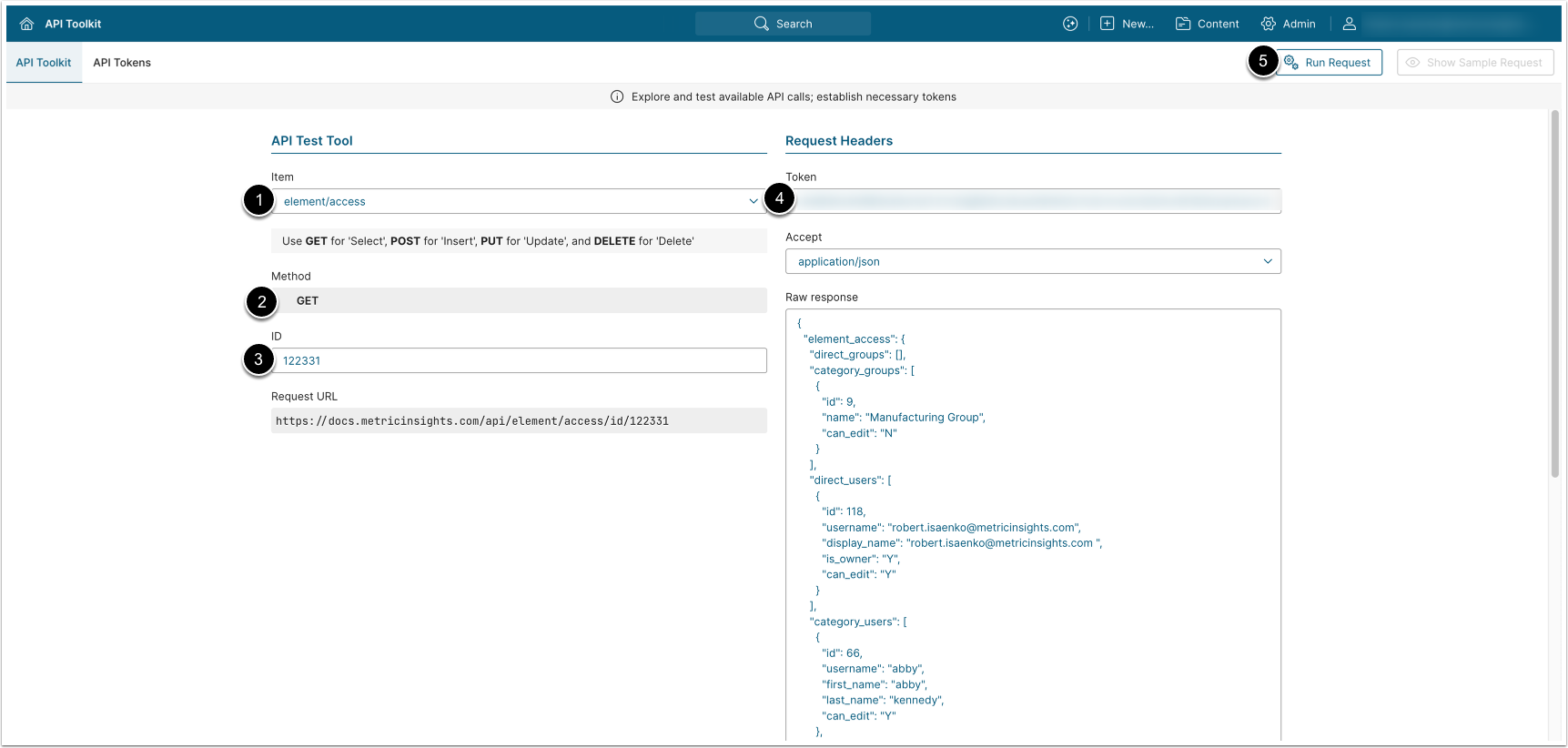Viewport: 1568px width, 748px height.
Task: Click the Show Sample Request button
Action: pos(1475,63)
